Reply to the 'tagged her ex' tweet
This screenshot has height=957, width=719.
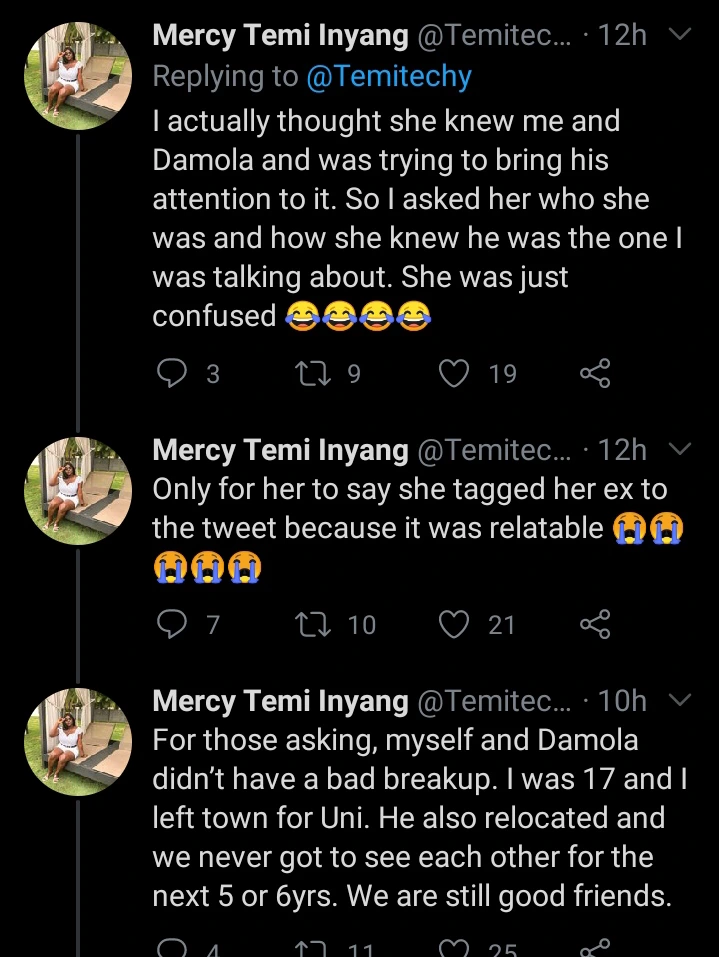coord(173,625)
